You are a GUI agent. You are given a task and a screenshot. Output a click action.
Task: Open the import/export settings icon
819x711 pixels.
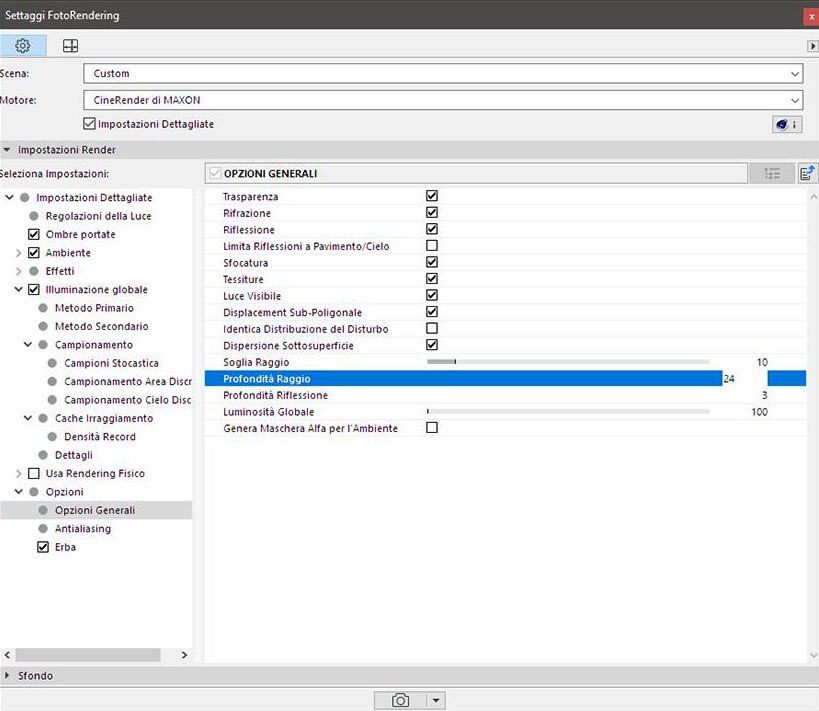[x=806, y=174]
